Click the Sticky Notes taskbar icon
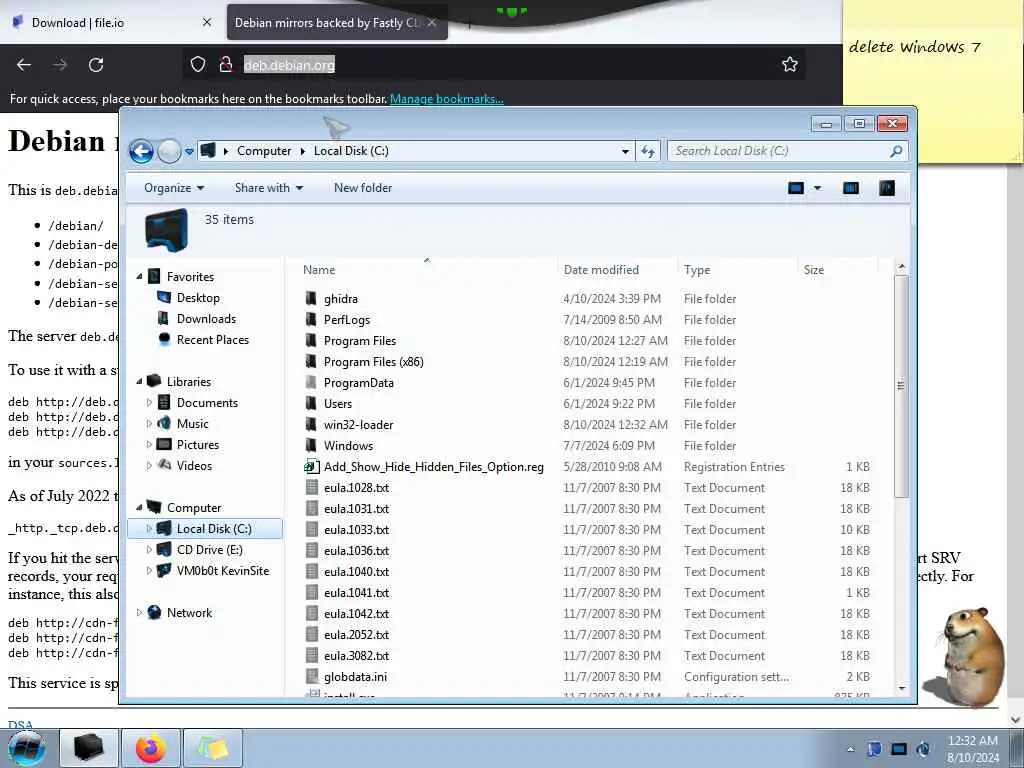This screenshot has height=768, width=1024. [213, 748]
